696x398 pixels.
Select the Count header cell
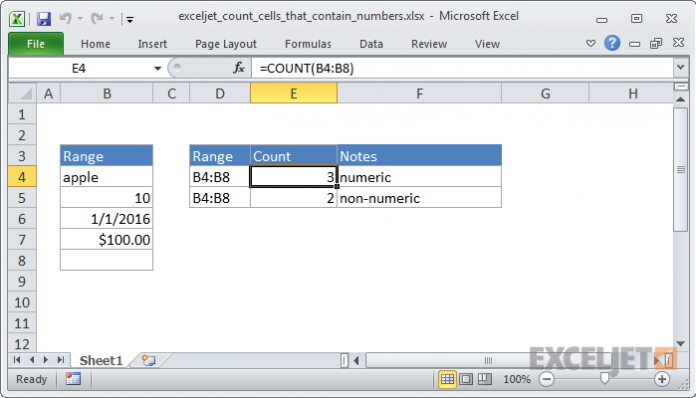[293, 156]
